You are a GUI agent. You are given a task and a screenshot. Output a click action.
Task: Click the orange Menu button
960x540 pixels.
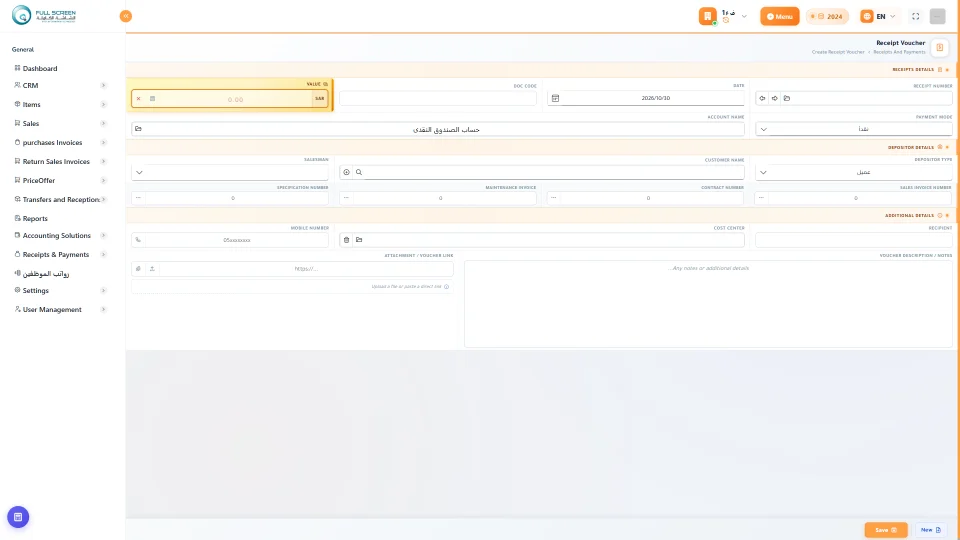click(779, 17)
